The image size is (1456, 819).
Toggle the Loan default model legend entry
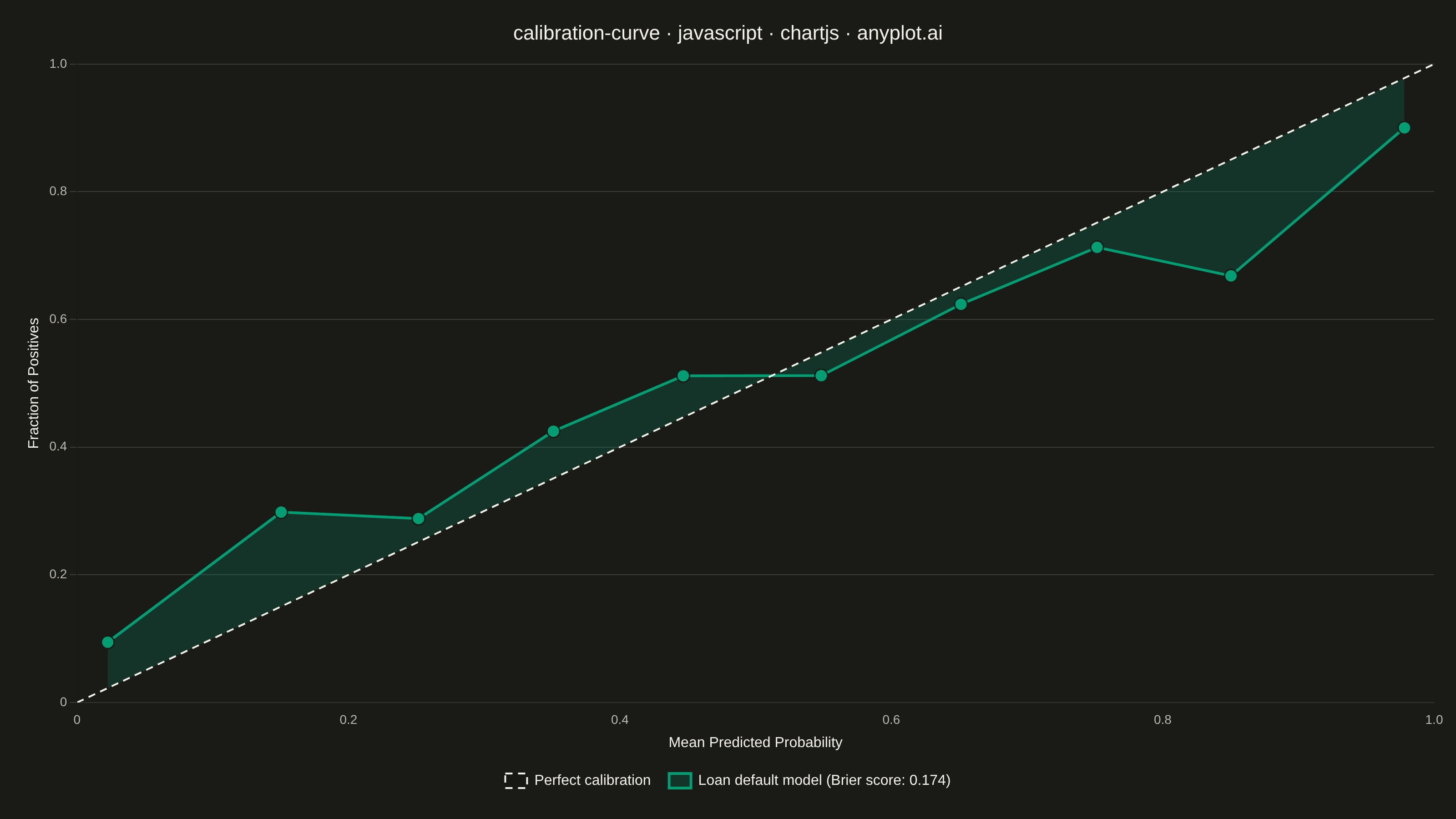[x=809, y=780]
